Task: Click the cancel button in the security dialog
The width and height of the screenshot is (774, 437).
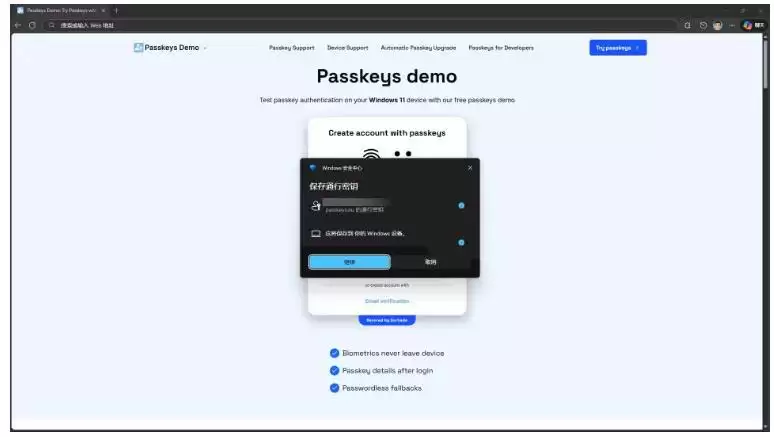Action: (x=430, y=262)
